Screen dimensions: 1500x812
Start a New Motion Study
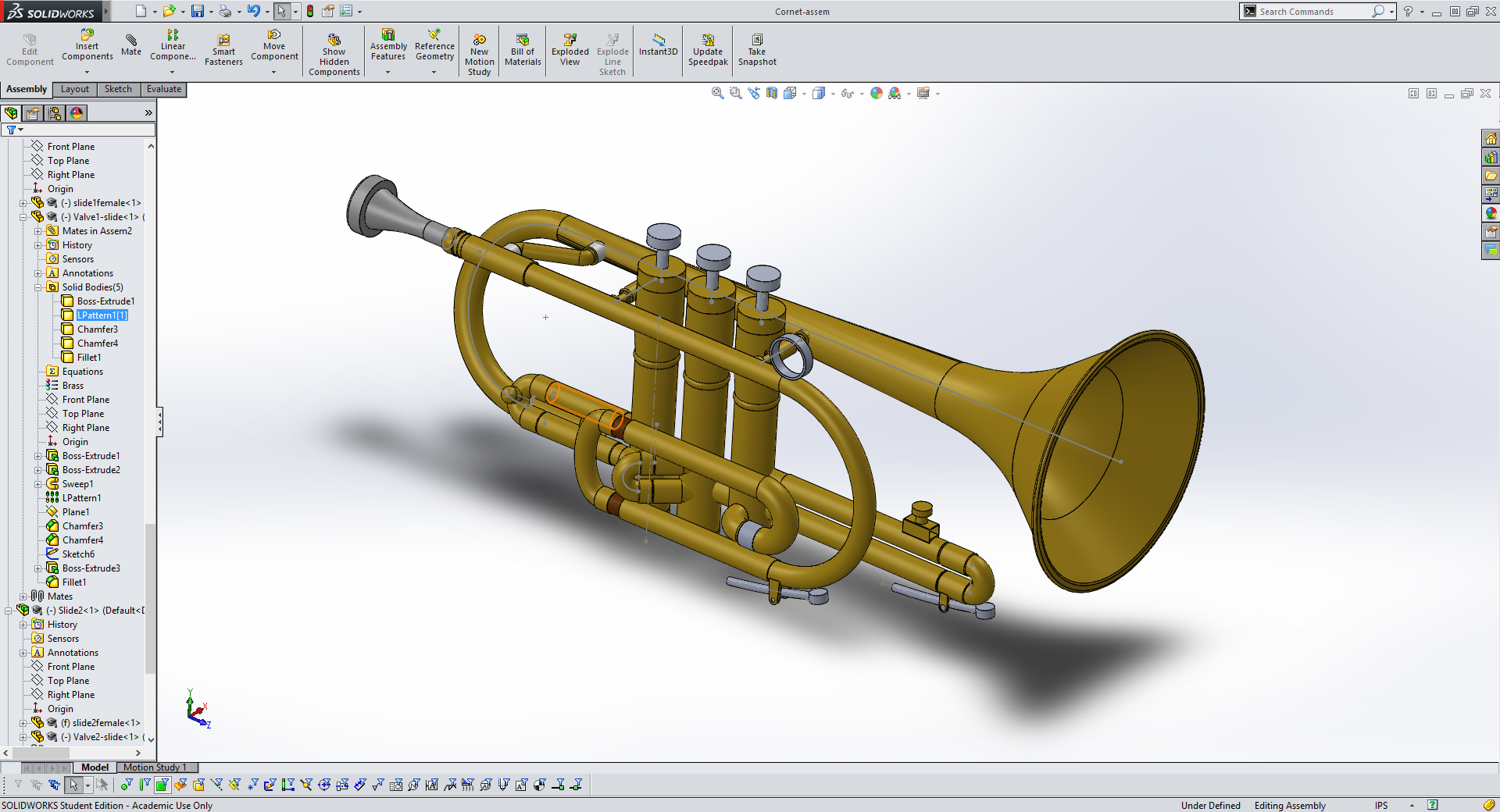pos(479,55)
